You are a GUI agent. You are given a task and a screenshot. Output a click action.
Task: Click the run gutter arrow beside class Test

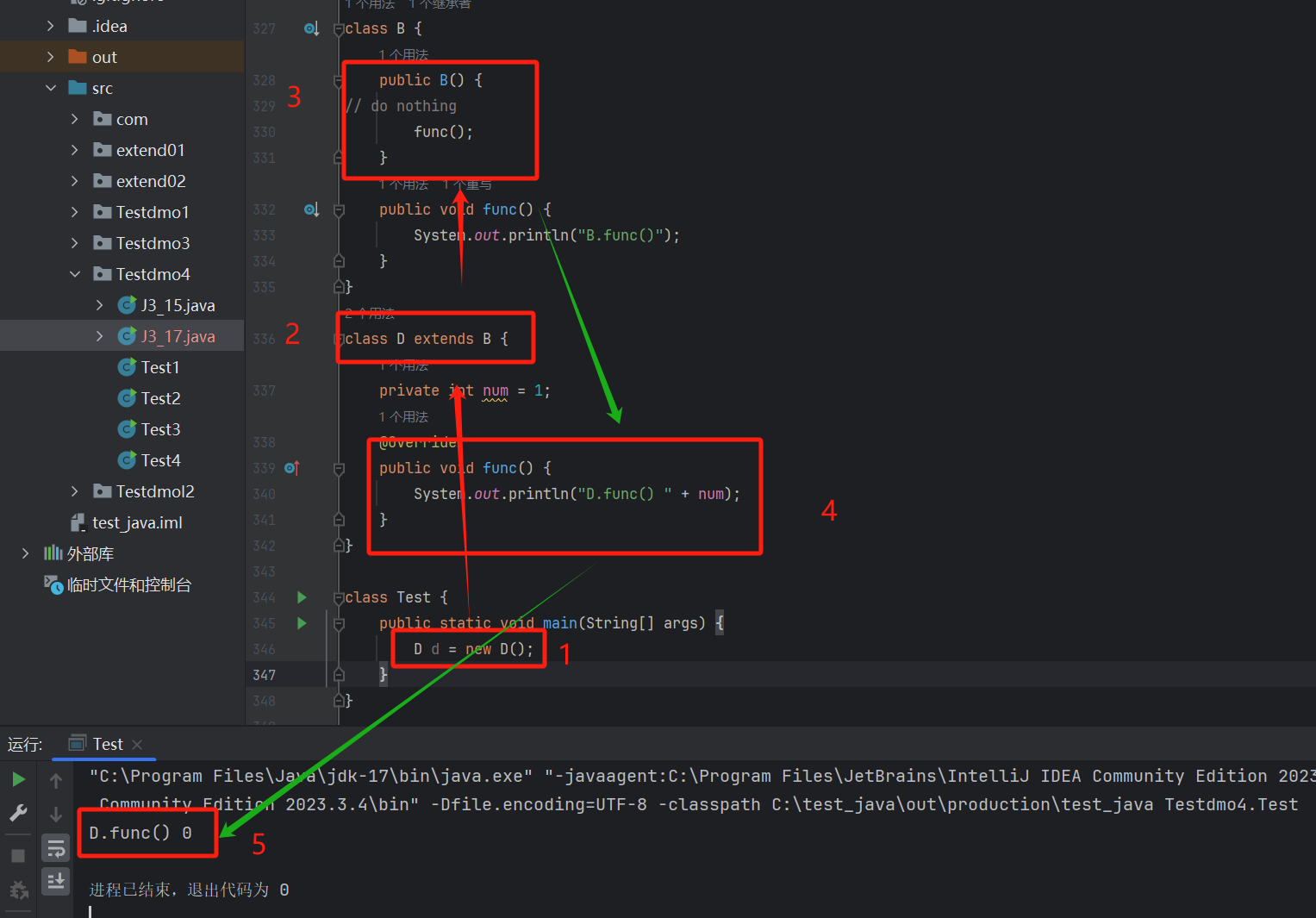(302, 597)
